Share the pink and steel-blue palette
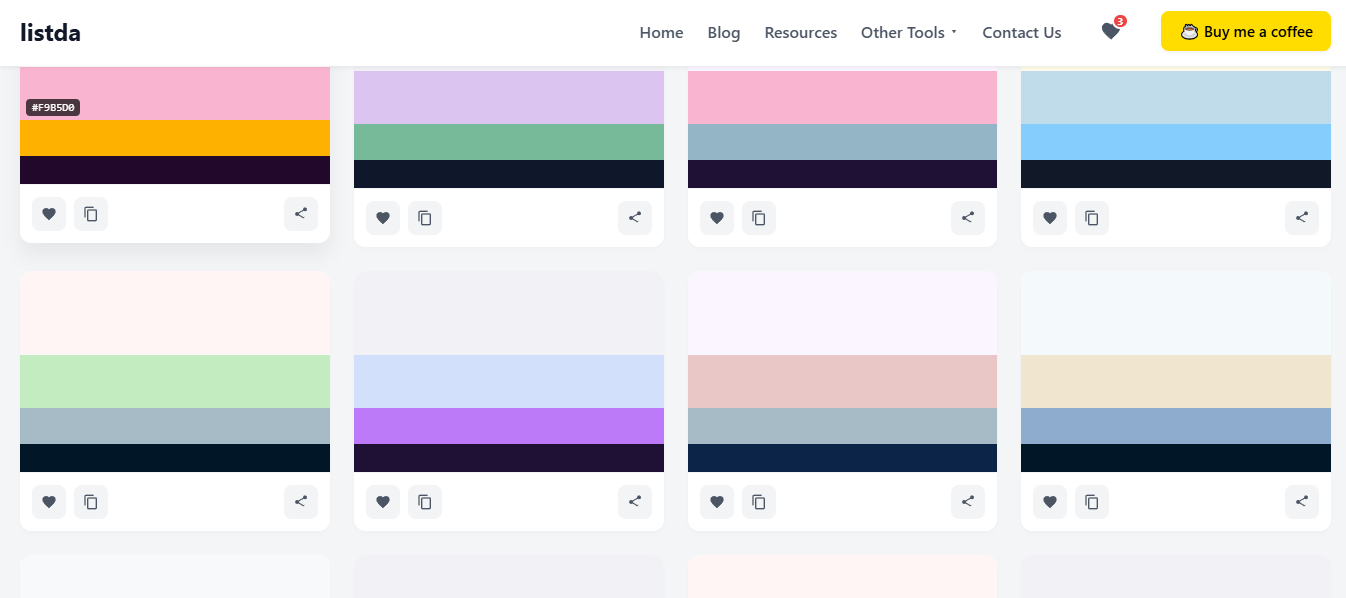This screenshot has width=1346, height=598. point(968,218)
